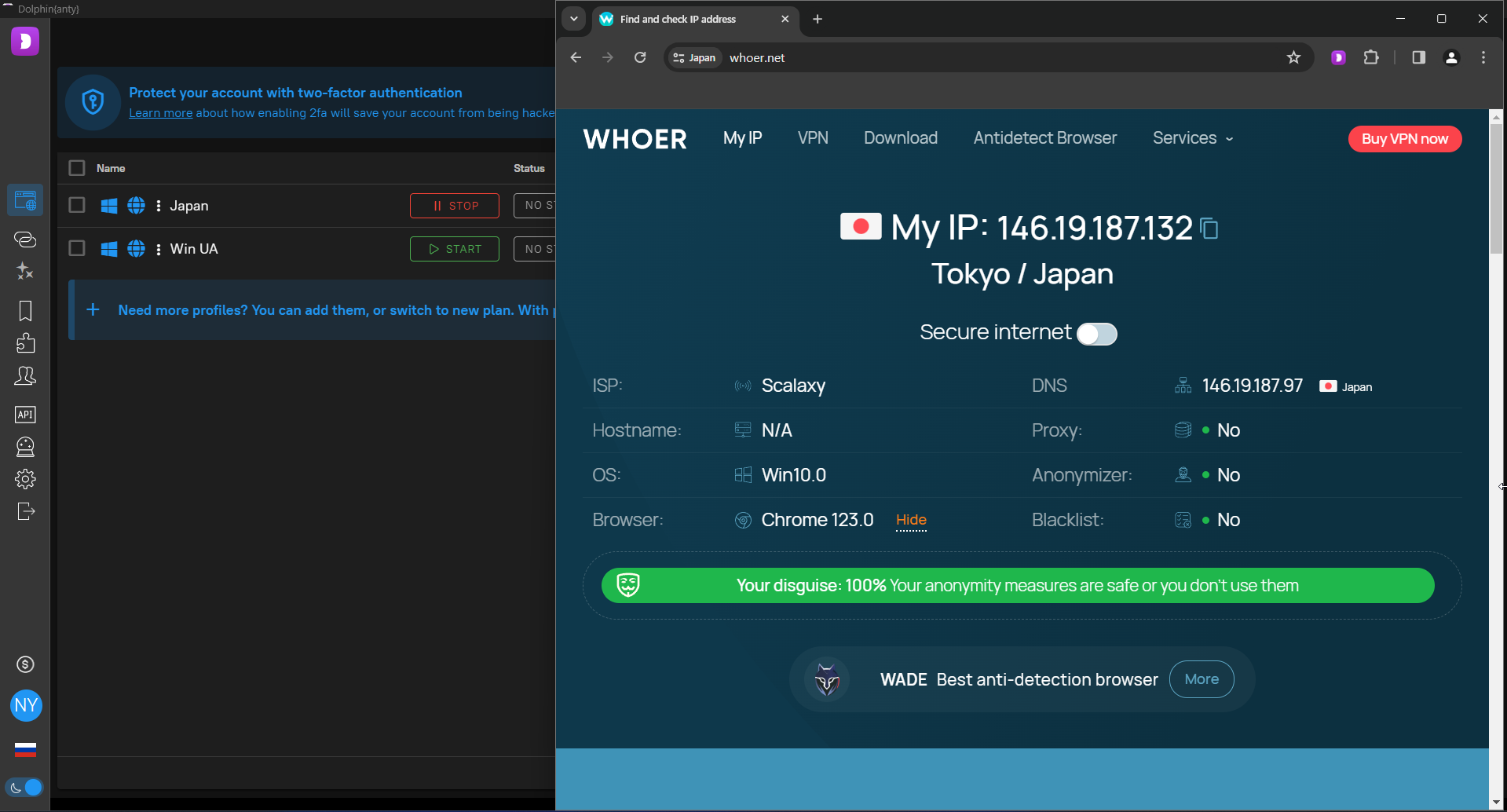Open the Dolphin Anty extension icon in toolbar

click(x=1339, y=57)
